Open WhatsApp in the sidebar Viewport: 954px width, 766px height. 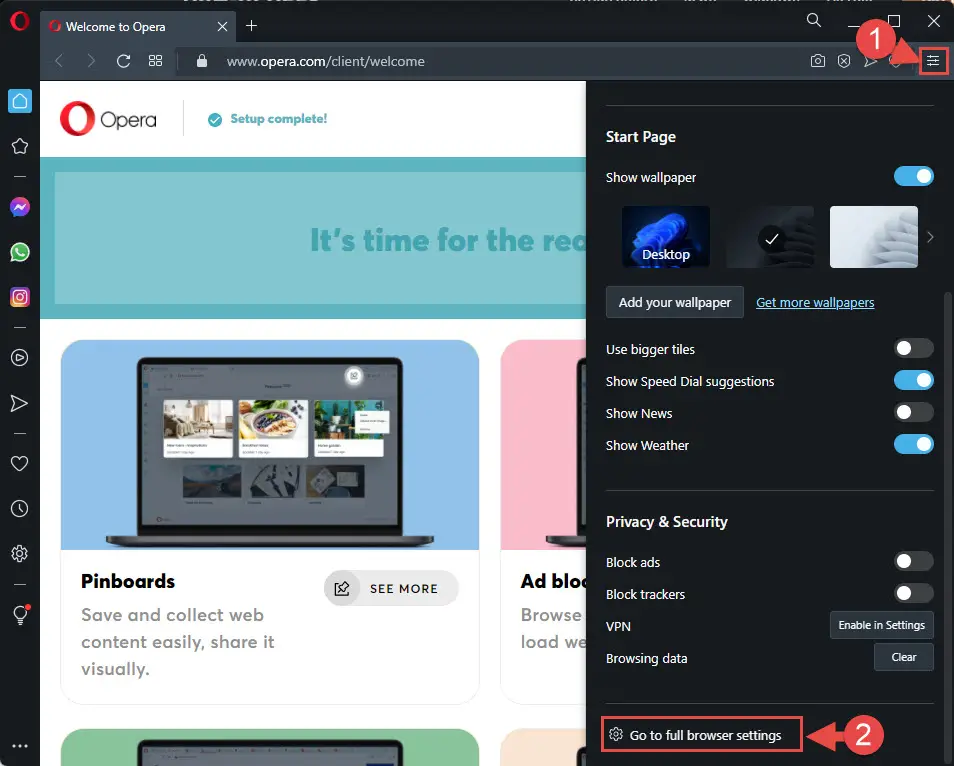(19, 252)
